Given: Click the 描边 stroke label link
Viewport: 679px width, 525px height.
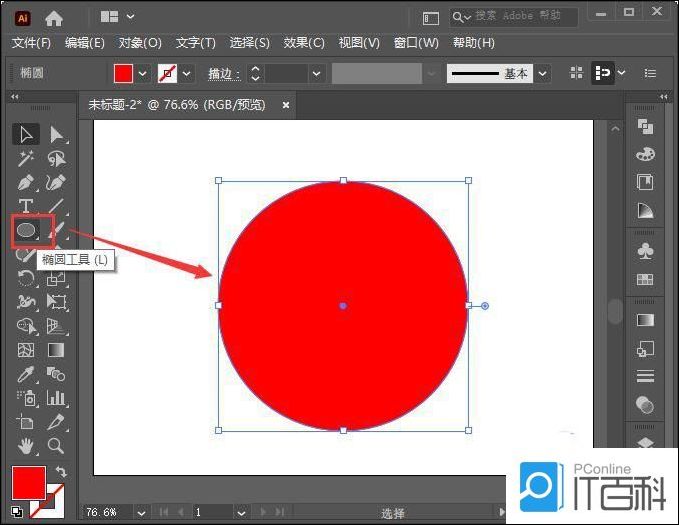Looking at the screenshot, I should (224, 74).
